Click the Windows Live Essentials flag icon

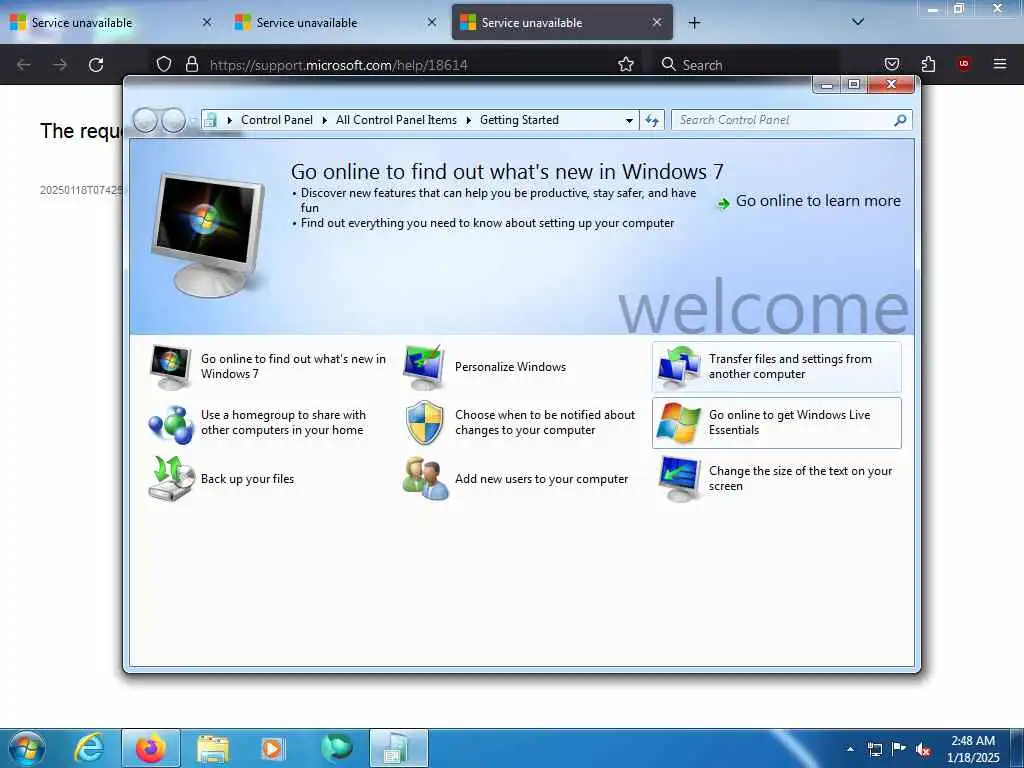coord(679,423)
